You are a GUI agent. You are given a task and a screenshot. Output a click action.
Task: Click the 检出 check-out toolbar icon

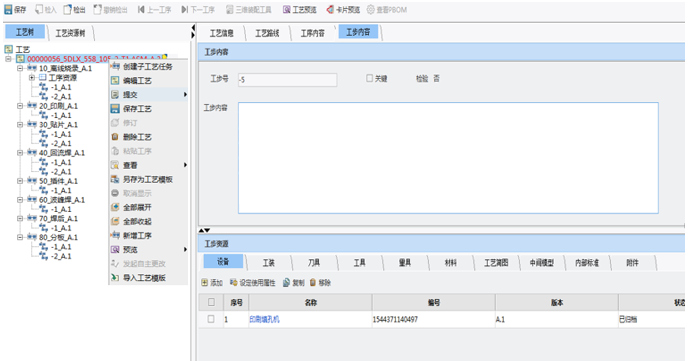click(67, 9)
